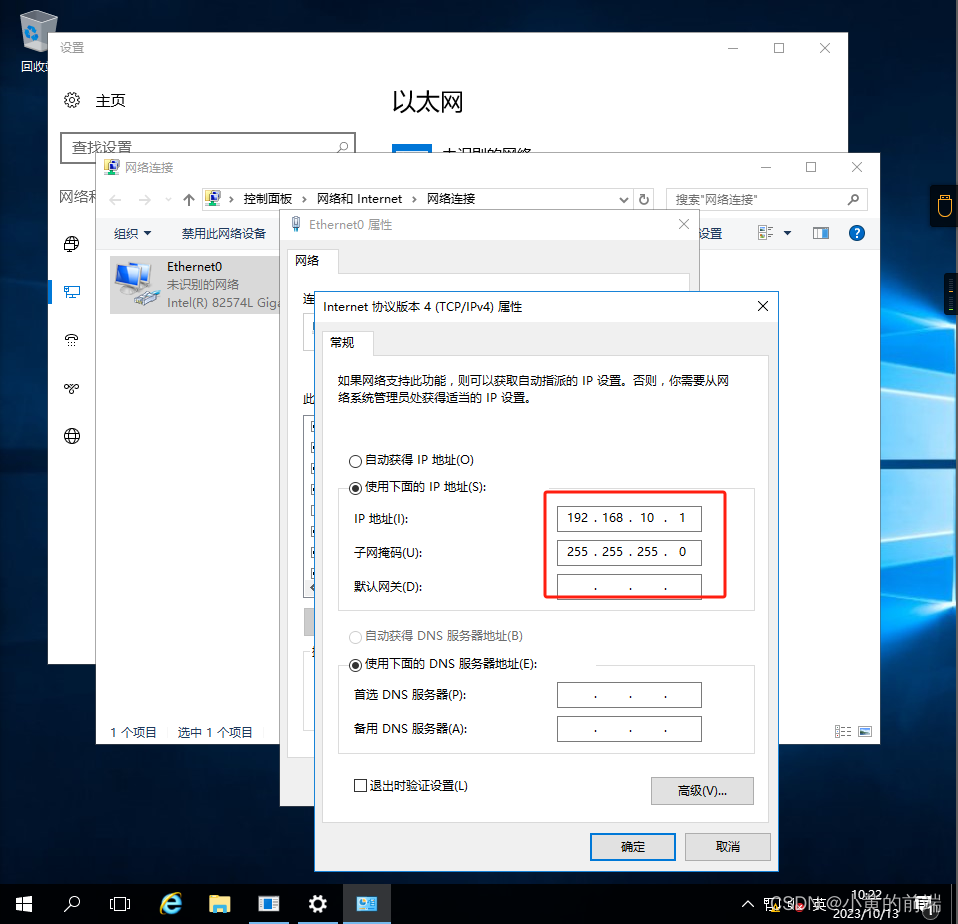Open the Dial-up section via its phone icon
This screenshot has width=958, height=924.
coord(71,339)
